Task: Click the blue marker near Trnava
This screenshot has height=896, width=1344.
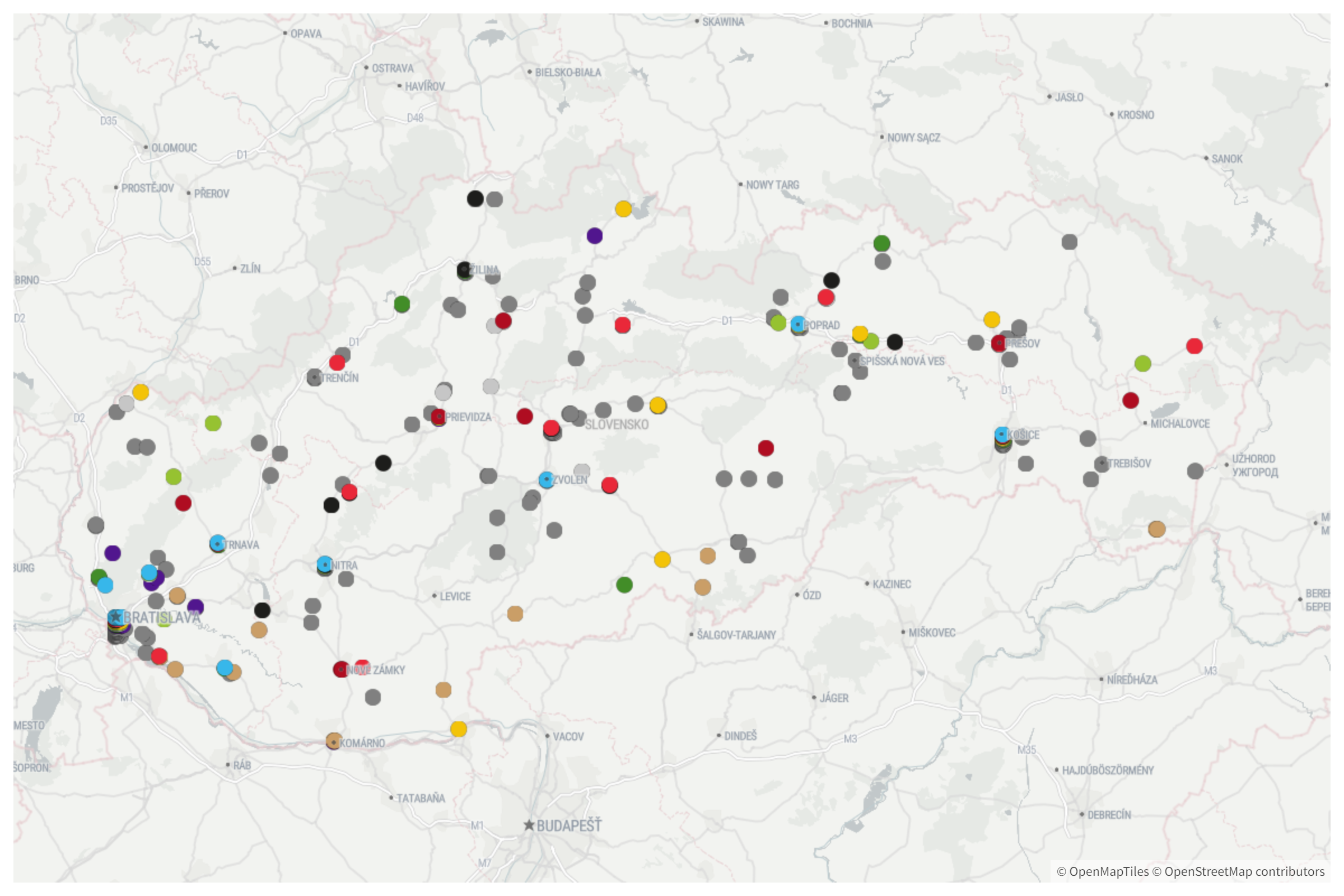Action: [x=217, y=544]
